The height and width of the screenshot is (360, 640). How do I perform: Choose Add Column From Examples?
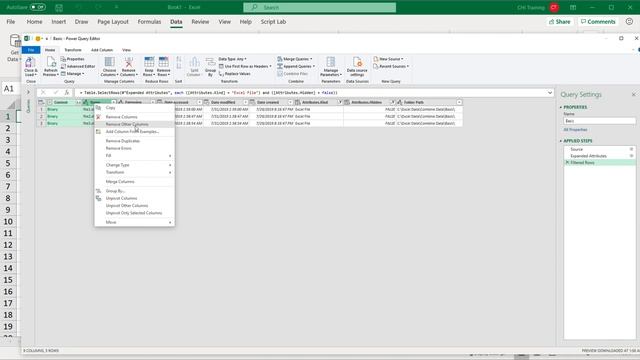pyautogui.click(x=134, y=132)
